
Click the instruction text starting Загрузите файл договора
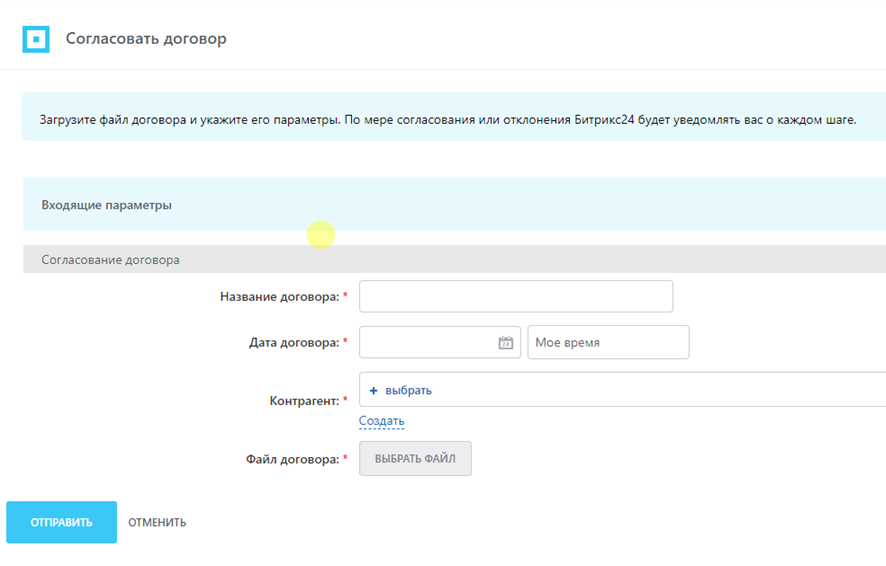tap(448, 120)
